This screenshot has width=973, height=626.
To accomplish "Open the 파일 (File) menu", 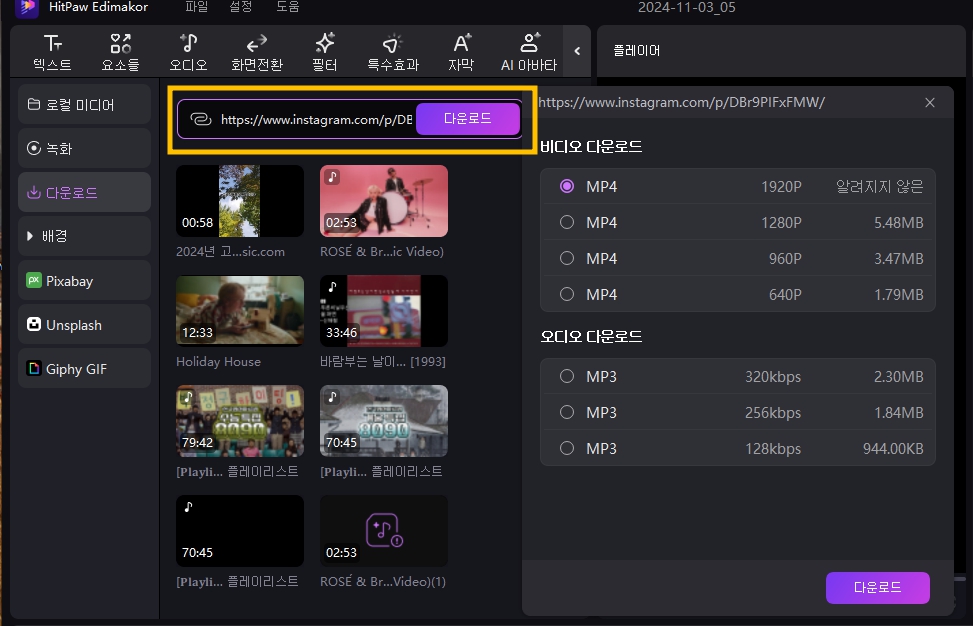I will [x=197, y=7].
